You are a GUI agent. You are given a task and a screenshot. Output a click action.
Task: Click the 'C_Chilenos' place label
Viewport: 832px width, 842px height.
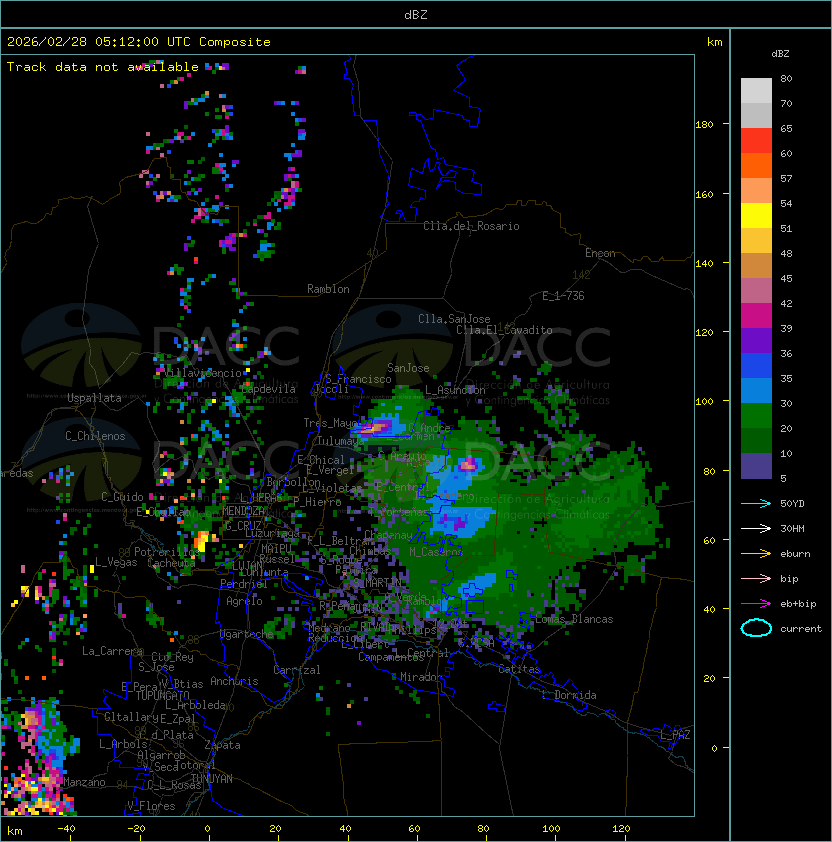pos(95,436)
